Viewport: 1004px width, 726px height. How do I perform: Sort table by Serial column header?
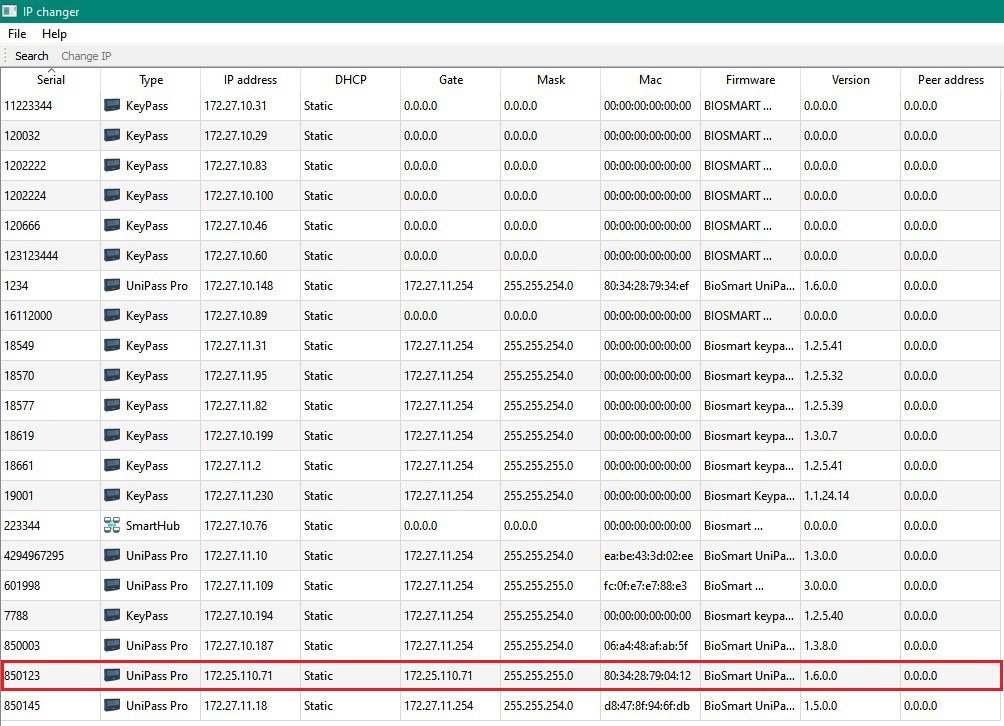(x=51, y=80)
